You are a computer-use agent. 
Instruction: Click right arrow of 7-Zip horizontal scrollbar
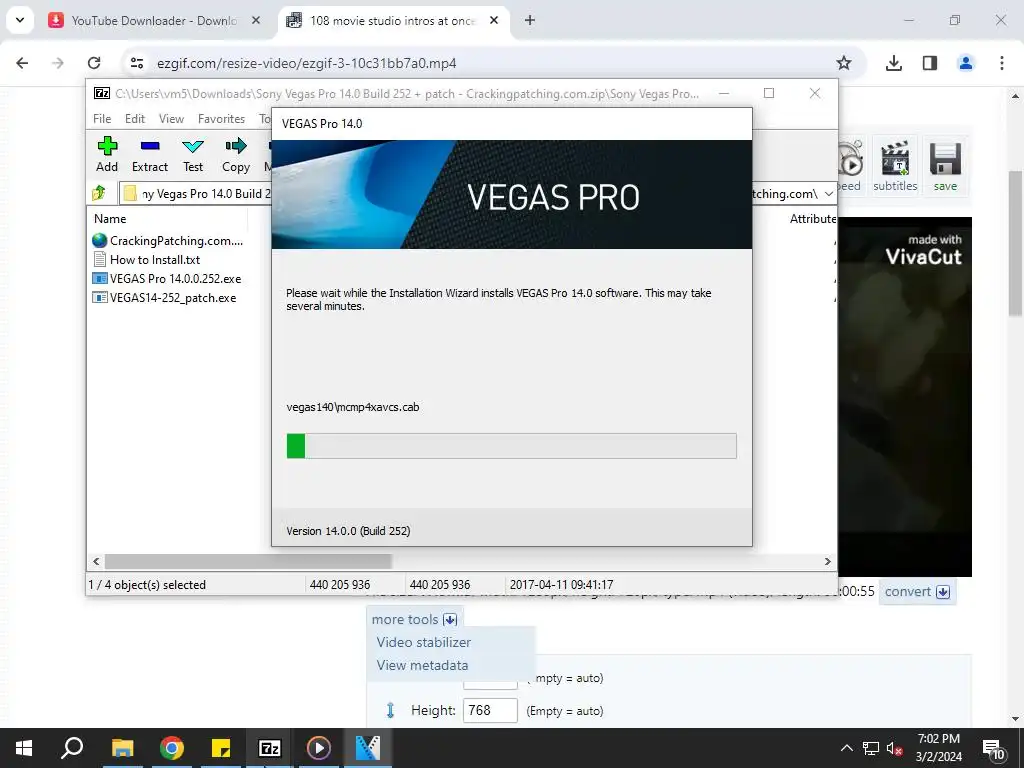click(x=827, y=561)
